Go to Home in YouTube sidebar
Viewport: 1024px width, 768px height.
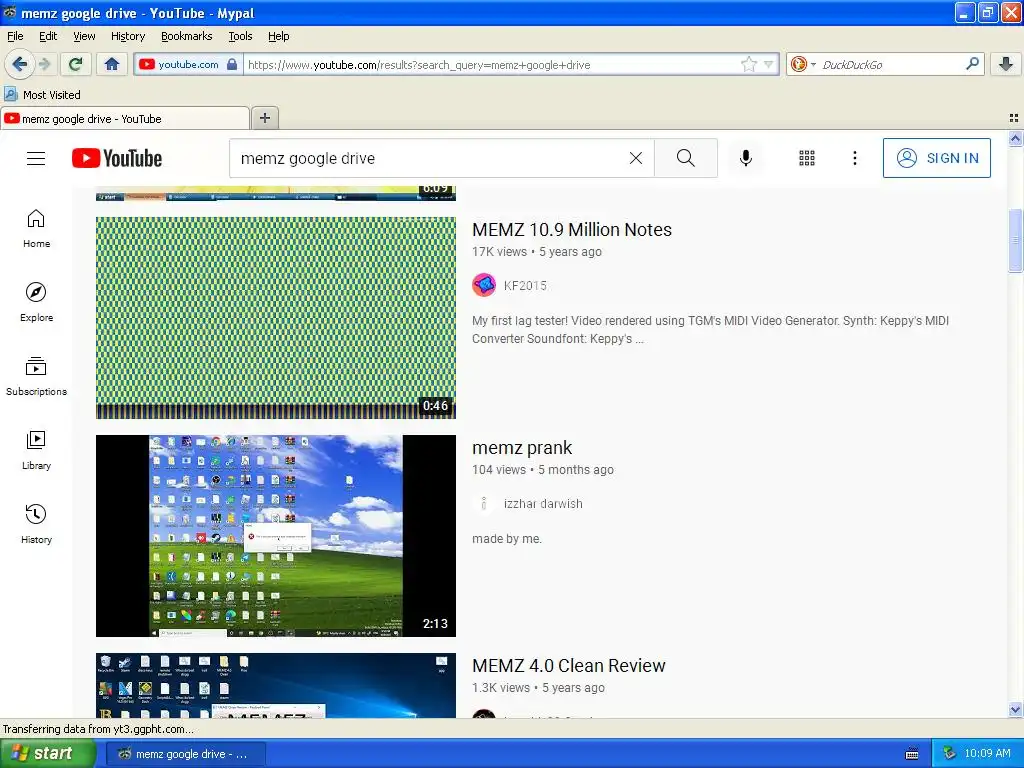pos(37,229)
